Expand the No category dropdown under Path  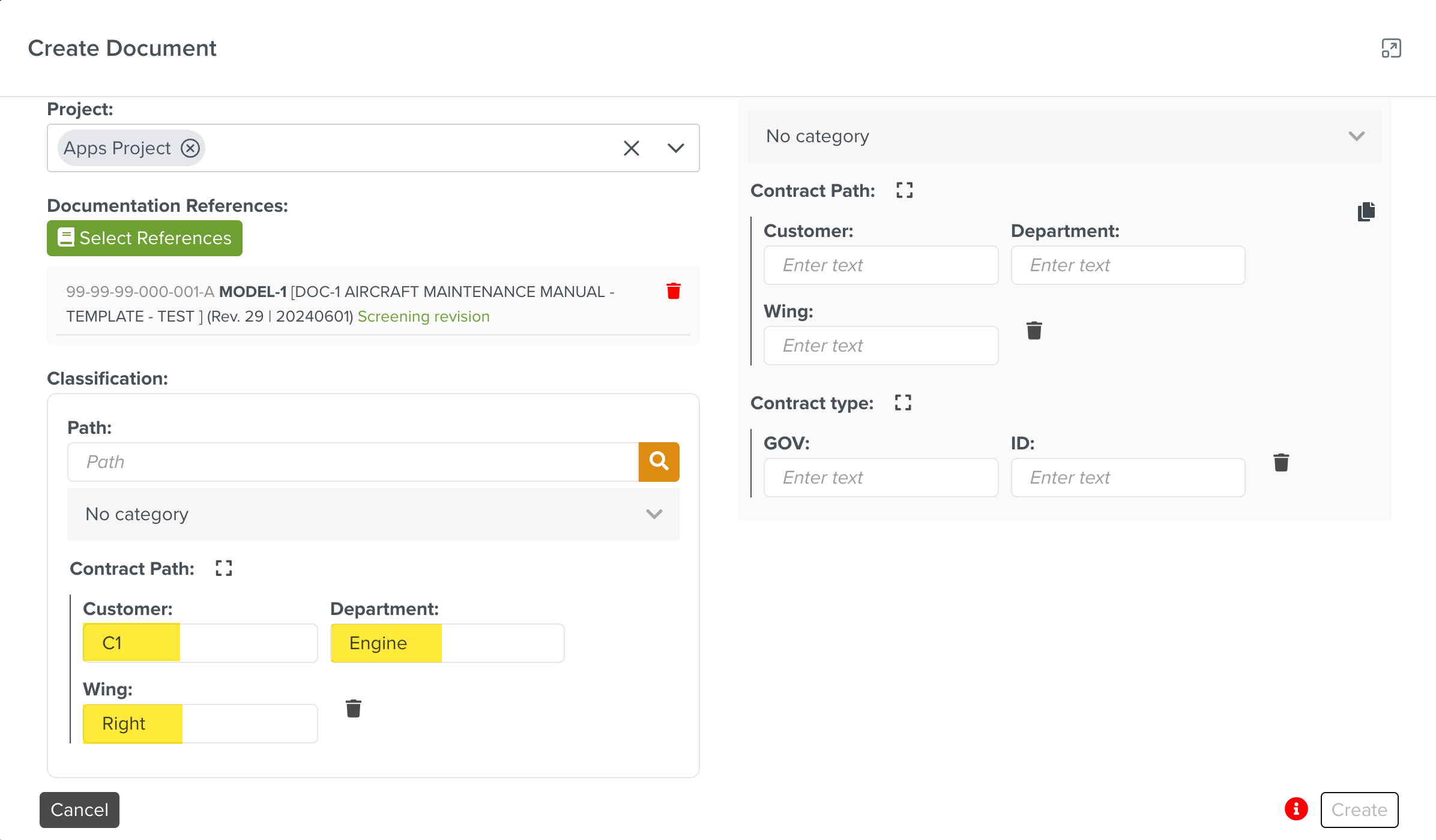point(654,514)
